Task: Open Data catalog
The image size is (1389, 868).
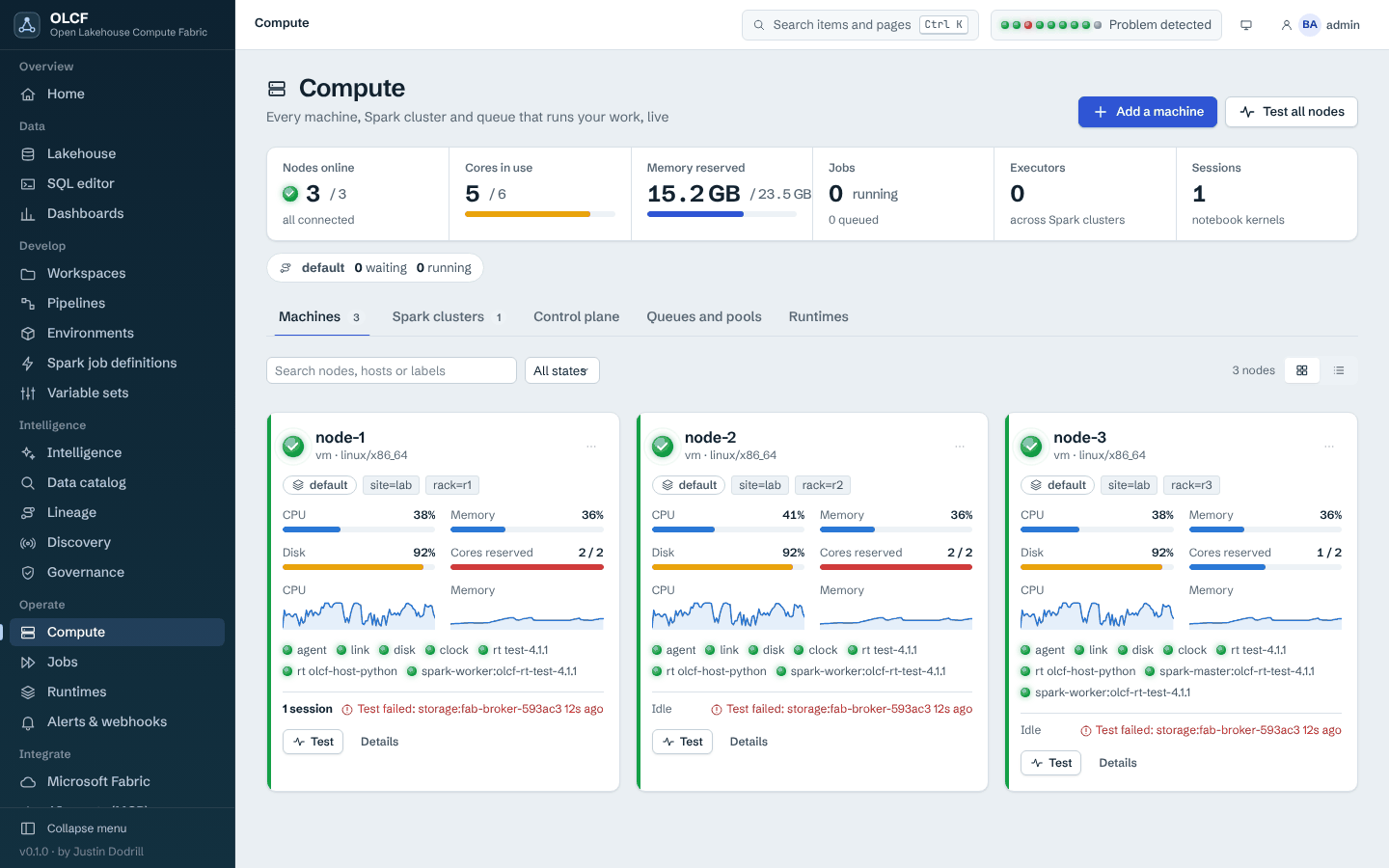Action: 117,482
